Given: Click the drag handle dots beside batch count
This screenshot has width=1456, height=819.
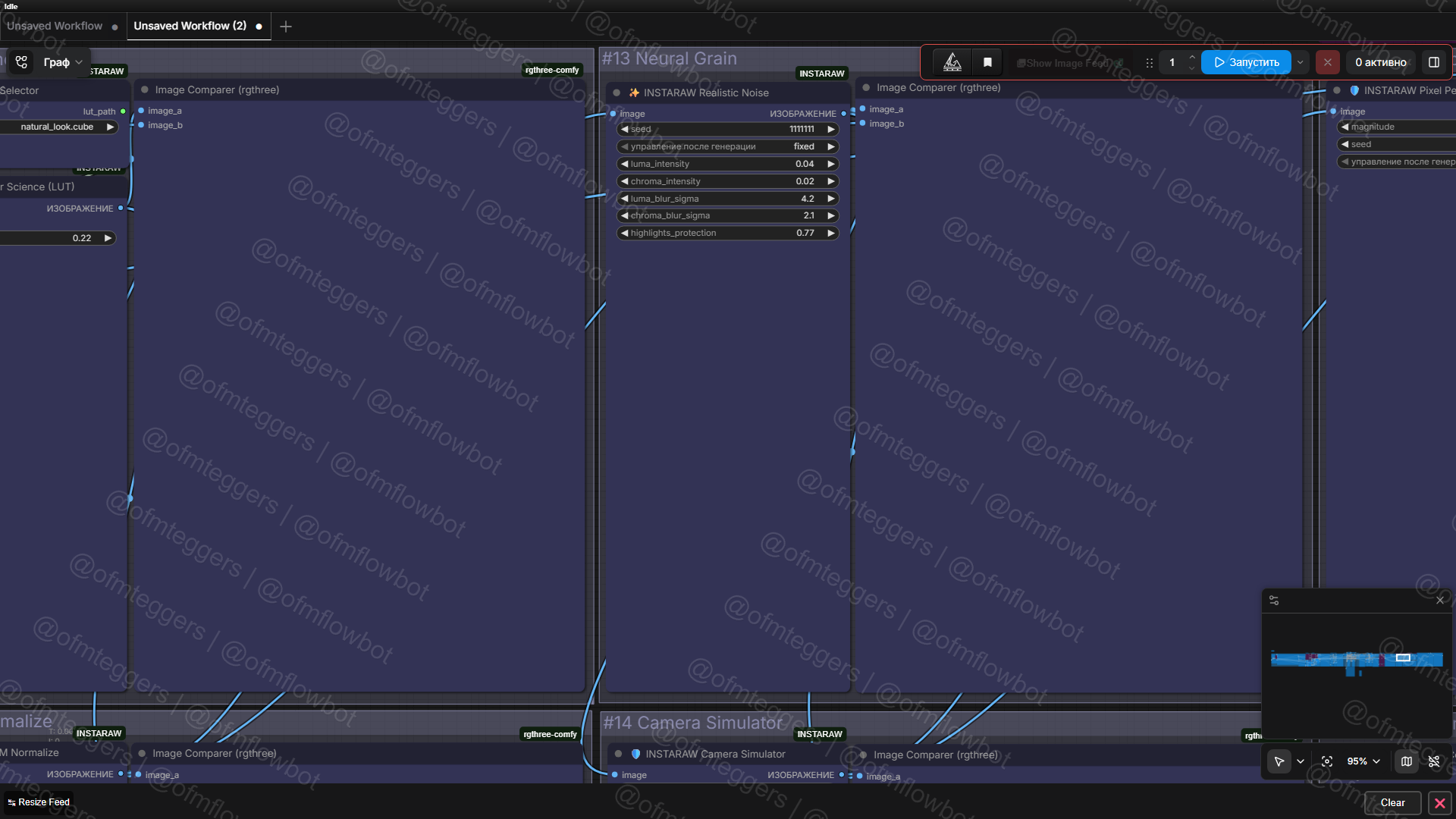Looking at the screenshot, I should click(x=1150, y=63).
